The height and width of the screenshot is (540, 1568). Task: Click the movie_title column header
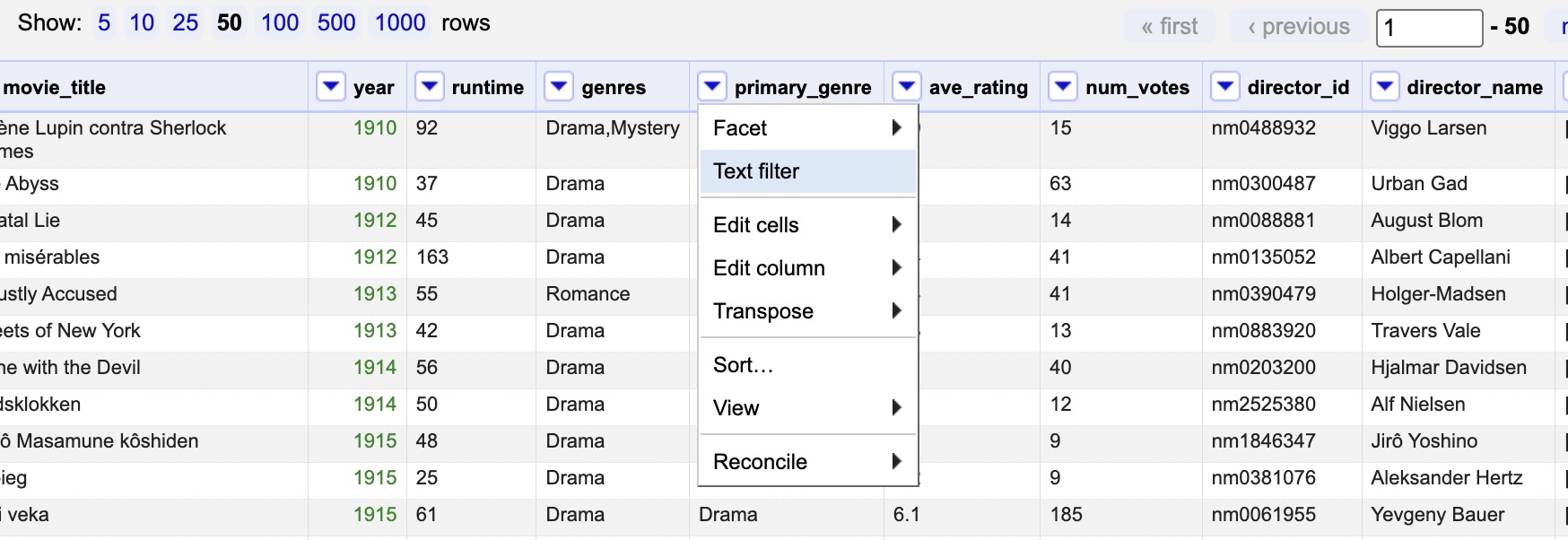(55, 88)
